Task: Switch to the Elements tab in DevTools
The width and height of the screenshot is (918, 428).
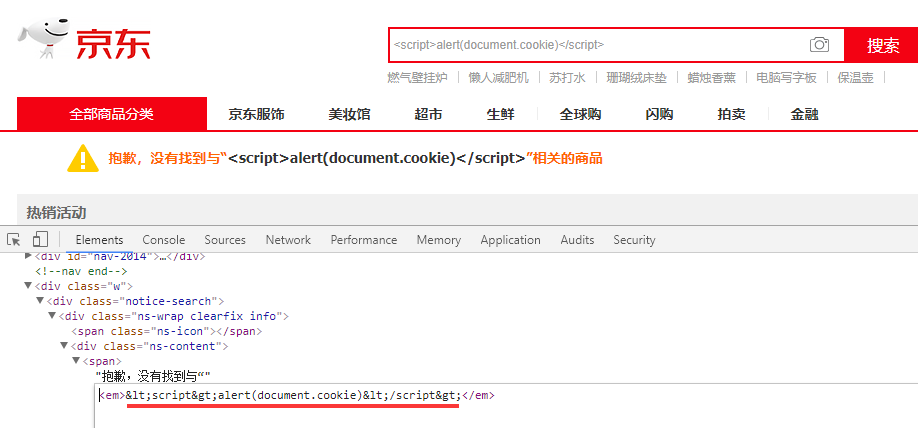Action: pos(100,239)
